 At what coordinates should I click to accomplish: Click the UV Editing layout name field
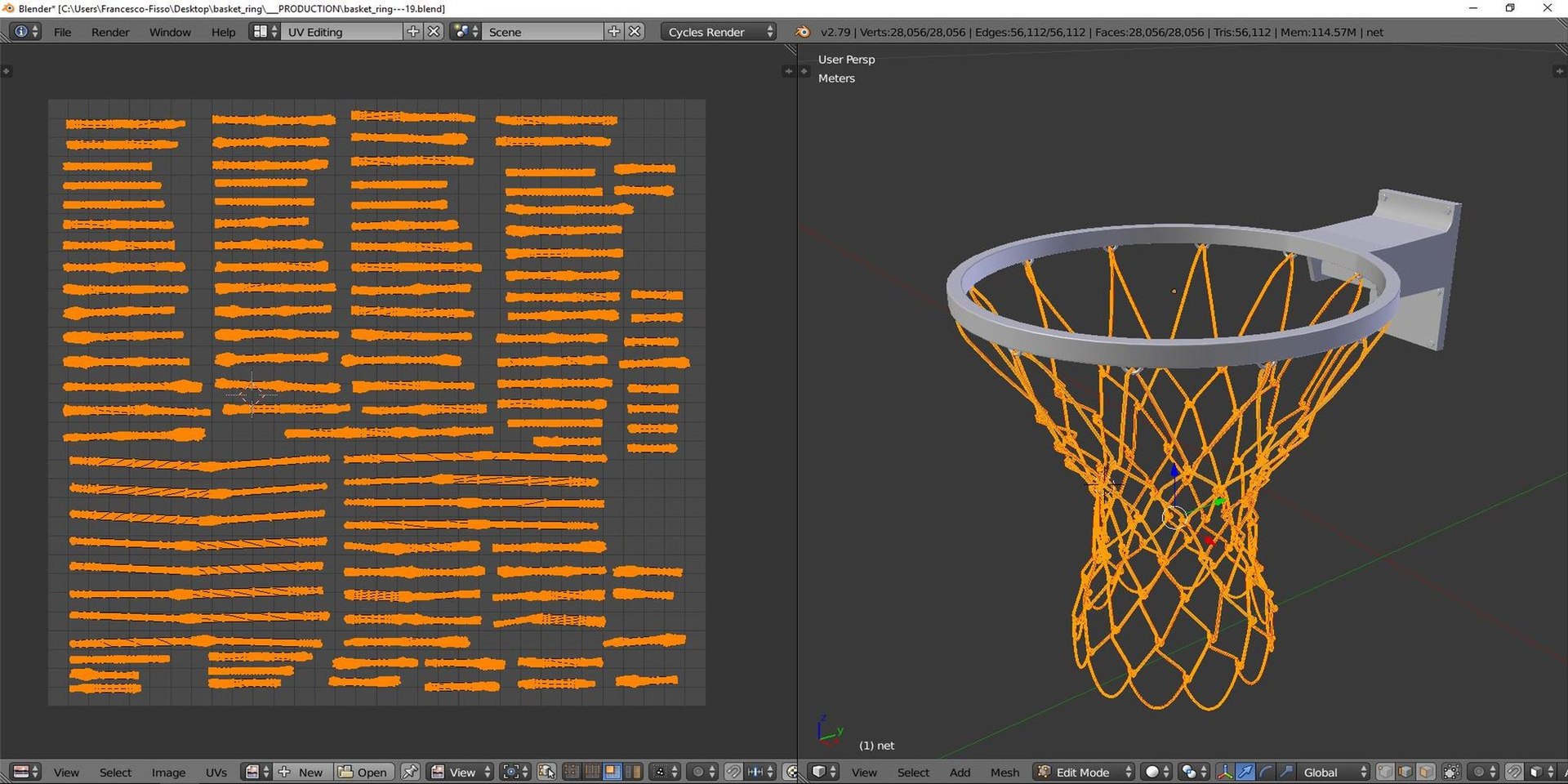click(x=342, y=32)
